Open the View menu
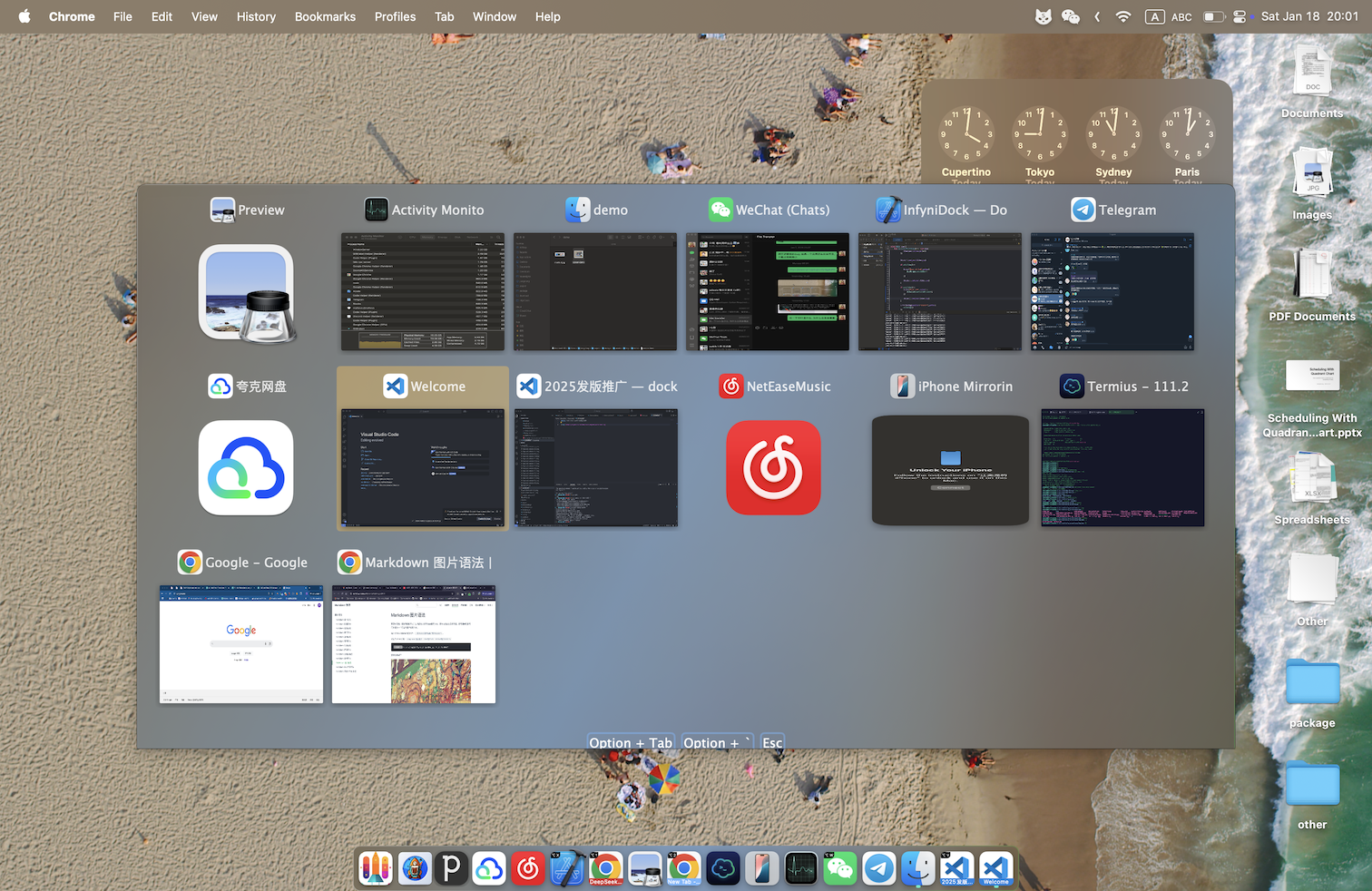Screen dimensions: 1372x891 coord(204,16)
